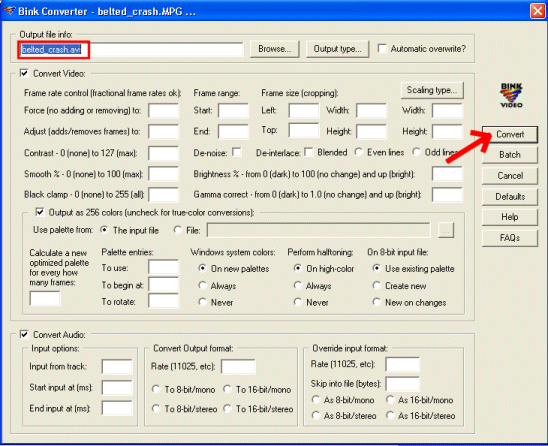Viewport: 548px width, 446px height.
Task: Toggle the Convert Video checkbox
Action: click(x=24, y=73)
